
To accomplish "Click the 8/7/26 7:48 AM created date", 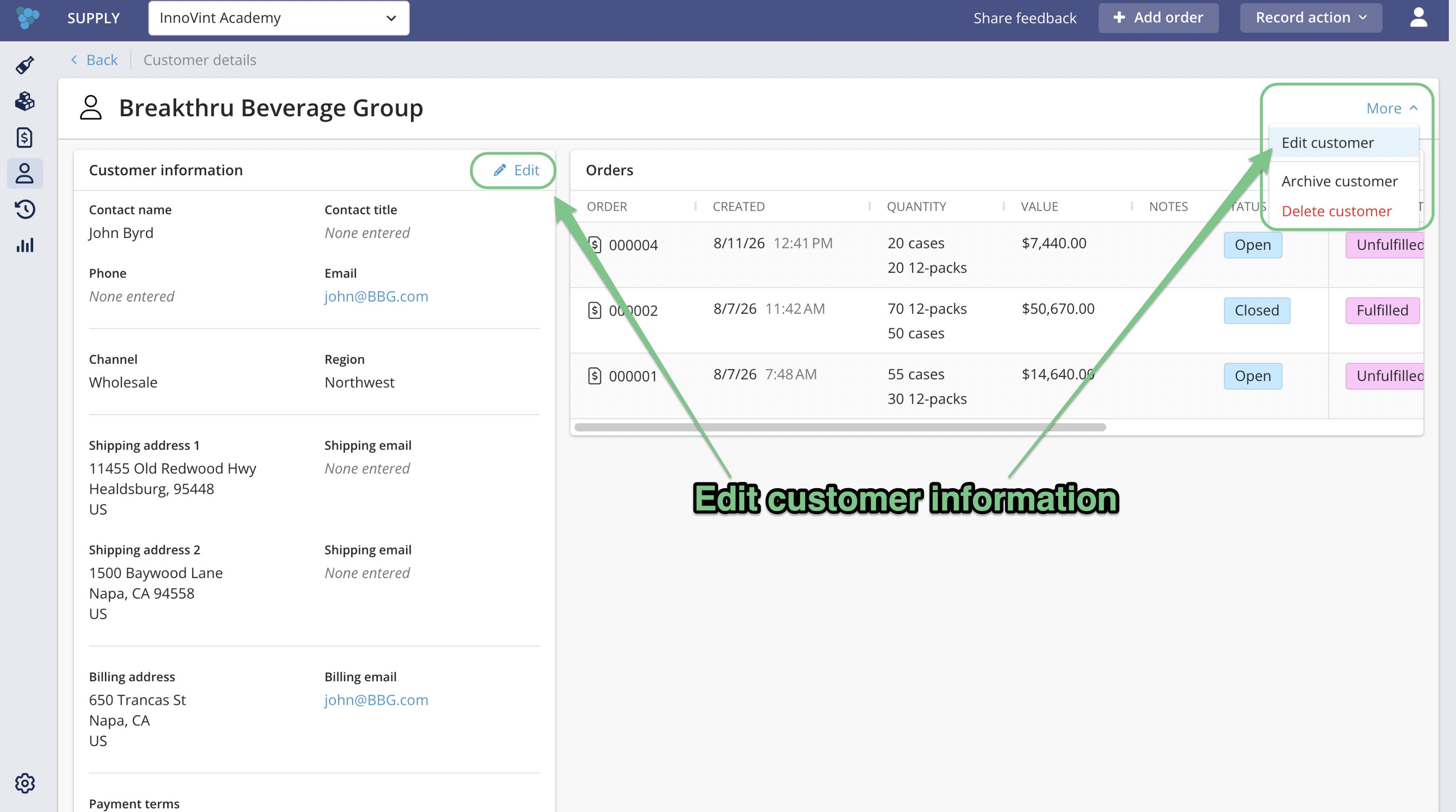I will tap(765, 374).
